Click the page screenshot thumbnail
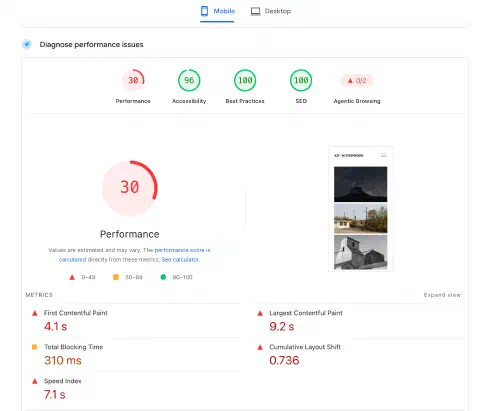Viewport: 480px width, 411px height. pyautogui.click(x=360, y=209)
